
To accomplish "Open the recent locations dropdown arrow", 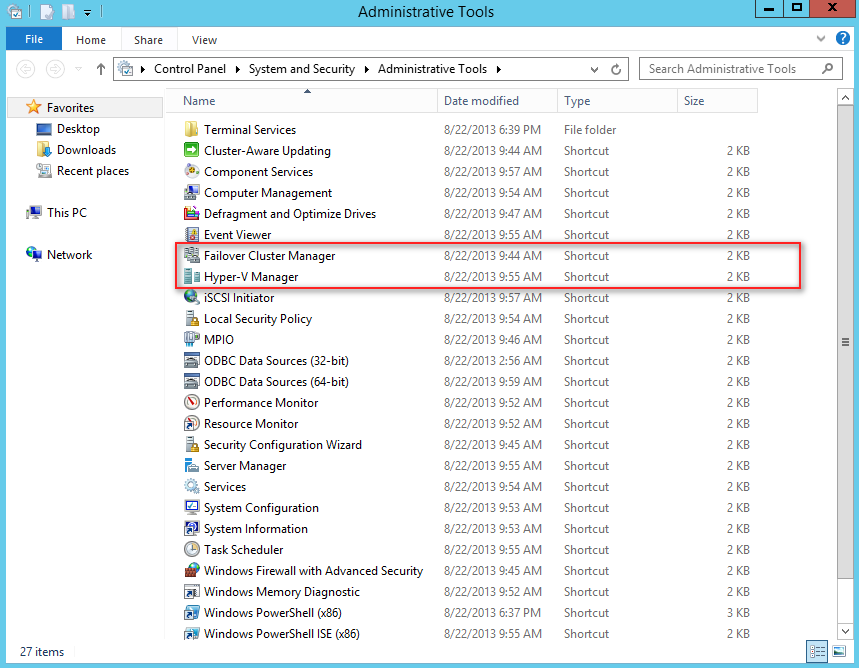I will (x=78, y=69).
